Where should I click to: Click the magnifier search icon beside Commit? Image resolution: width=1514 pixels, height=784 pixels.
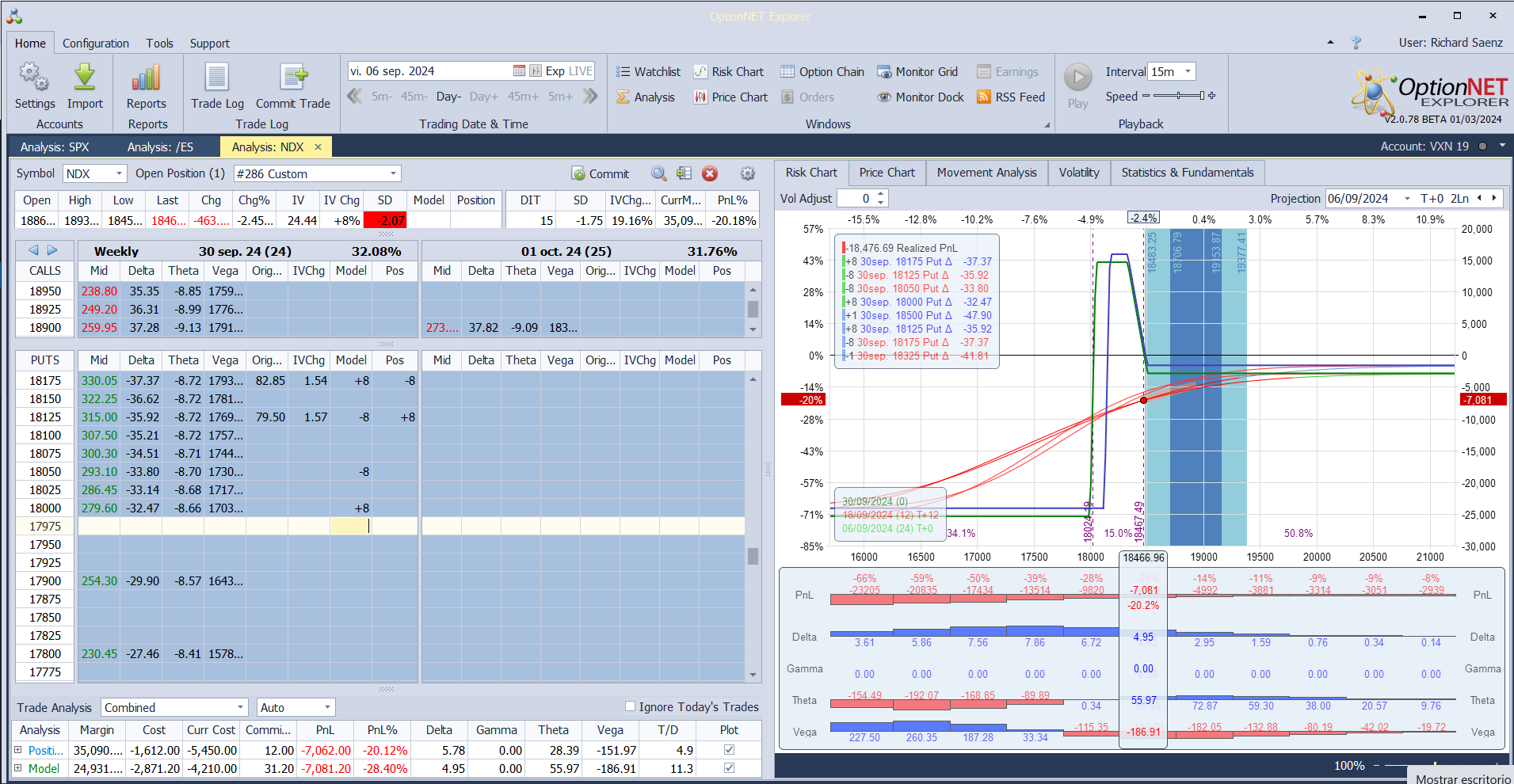point(658,173)
